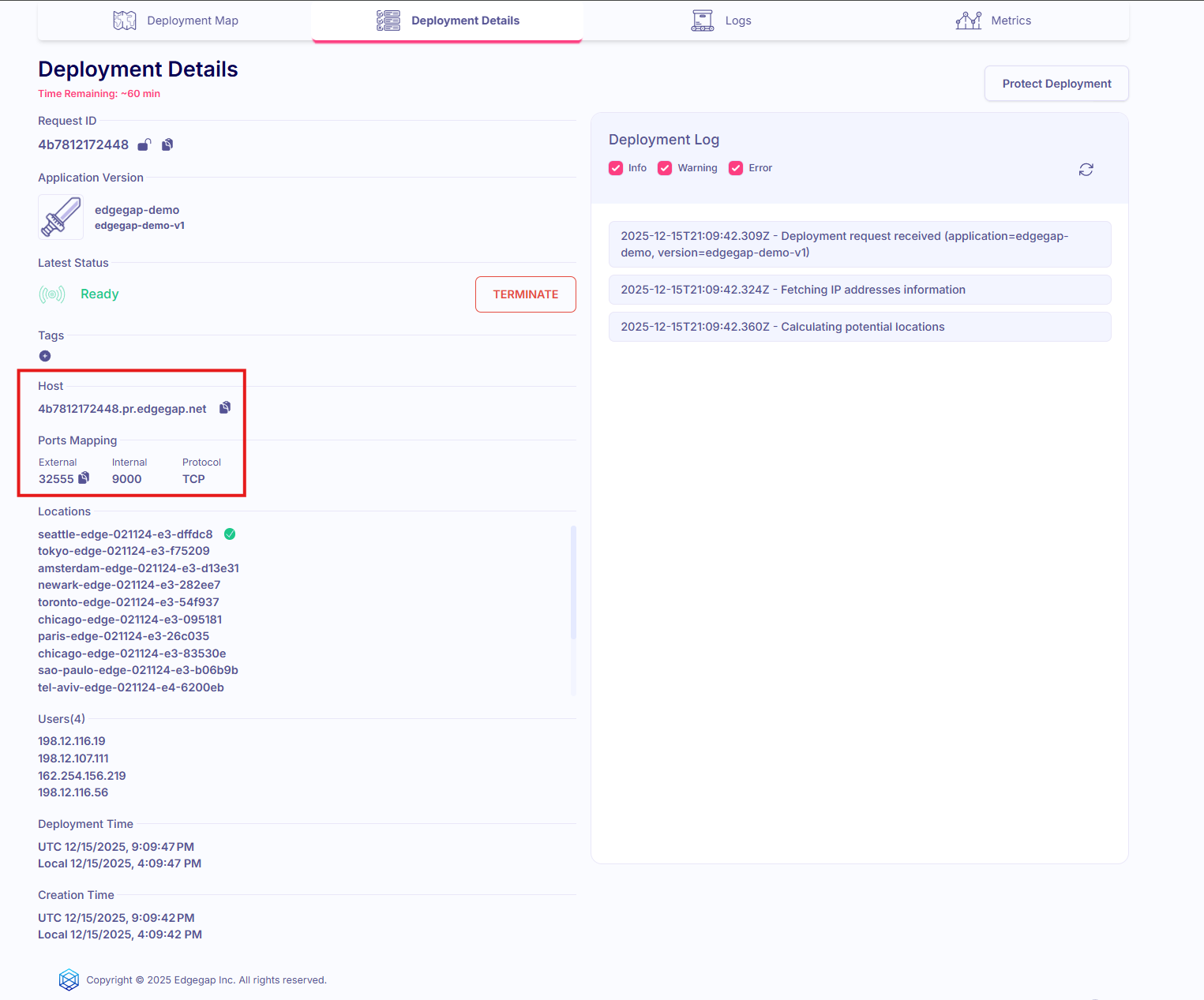
Task: Click the Ready status broadcast icon
Action: pos(52,294)
